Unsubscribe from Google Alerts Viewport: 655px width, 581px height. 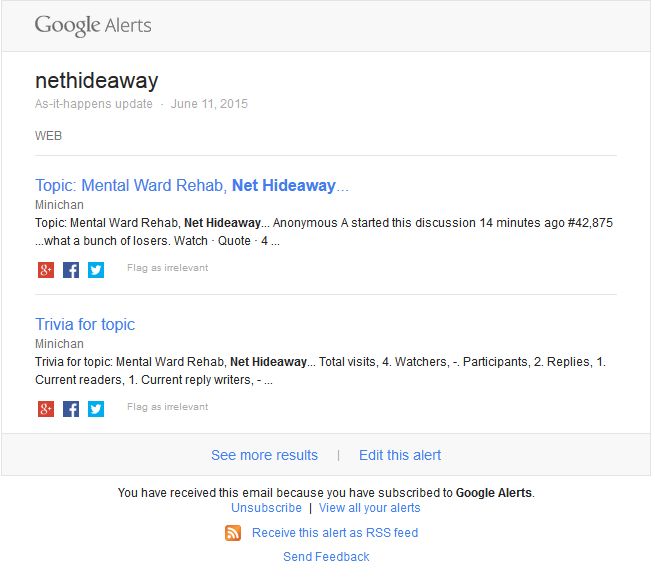tap(267, 508)
